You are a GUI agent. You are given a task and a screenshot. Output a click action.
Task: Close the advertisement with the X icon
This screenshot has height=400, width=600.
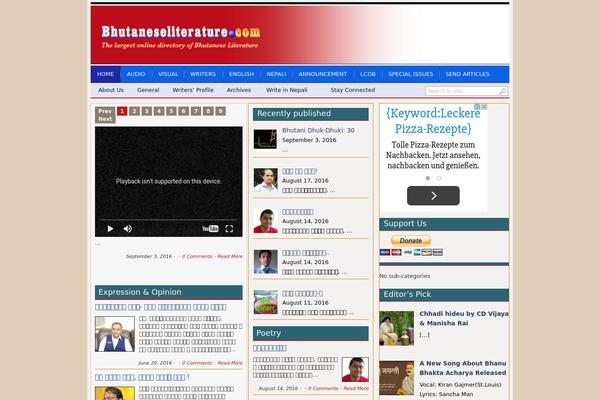pos(484,107)
